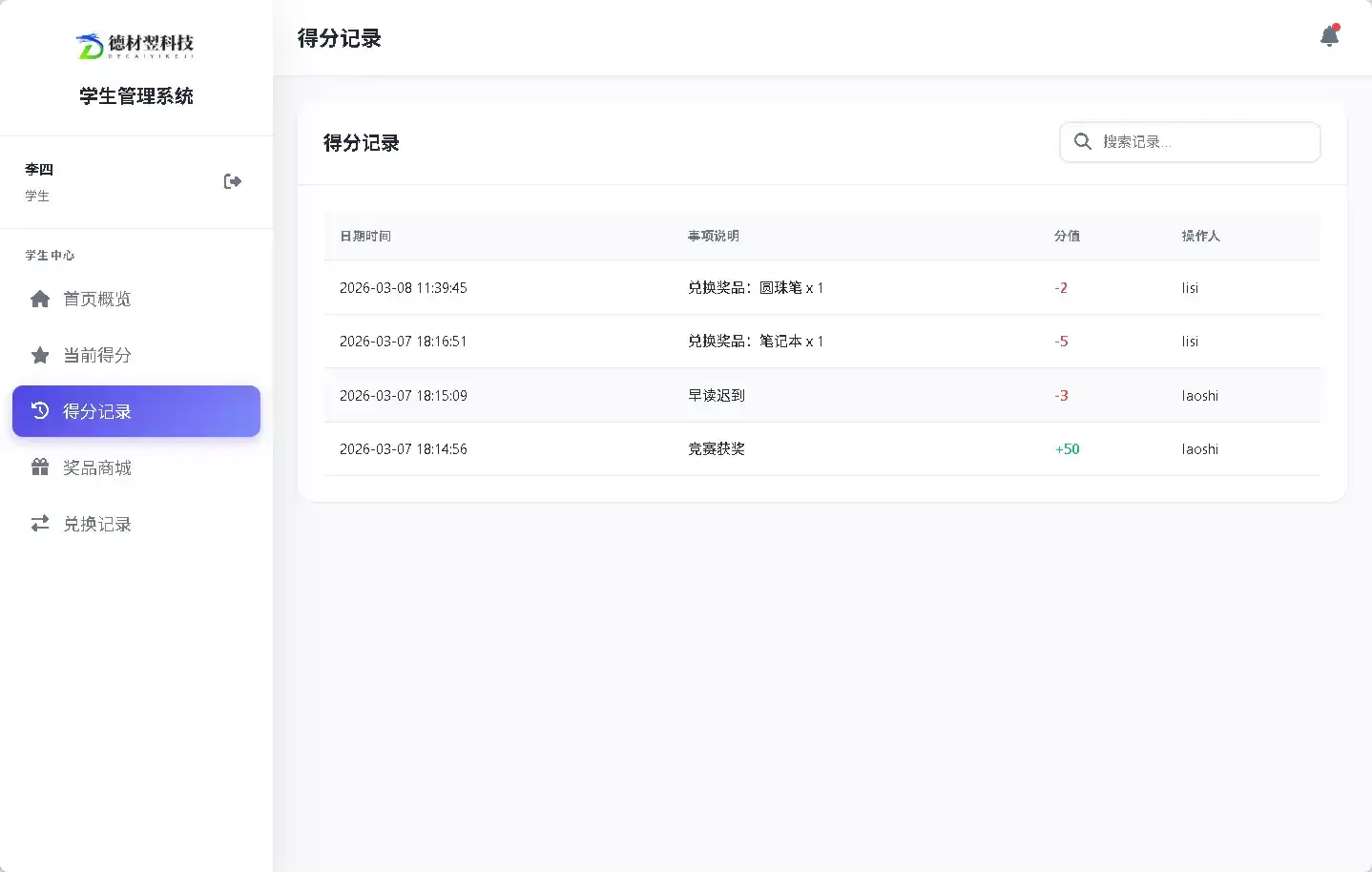Image resolution: width=1372 pixels, height=872 pixels.
Task: Click the 兑换记录 exchange arrows icon
Action: pyautogui.click(x=39, y=524)
